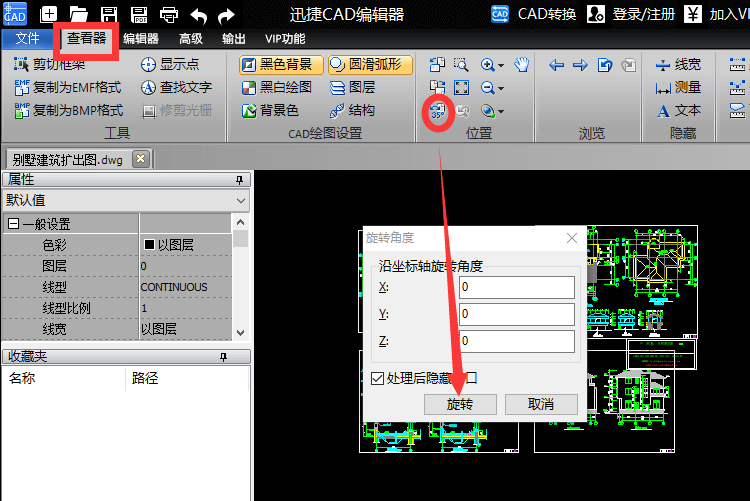Rotate the drawing clockwise
Image resolution: width=750 pixels, height=501 pixels.
(x=437, y=87)
